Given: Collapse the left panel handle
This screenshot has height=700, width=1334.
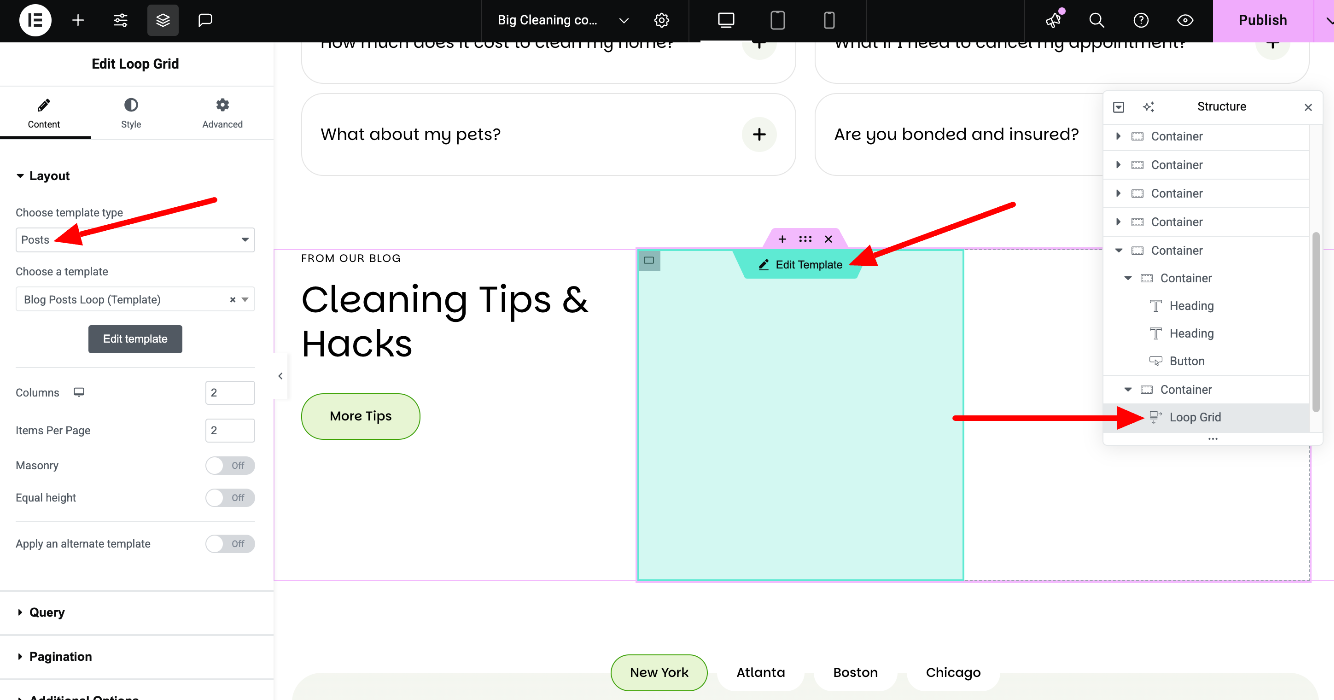Looking at the screenshot, I should click(280, 376).
